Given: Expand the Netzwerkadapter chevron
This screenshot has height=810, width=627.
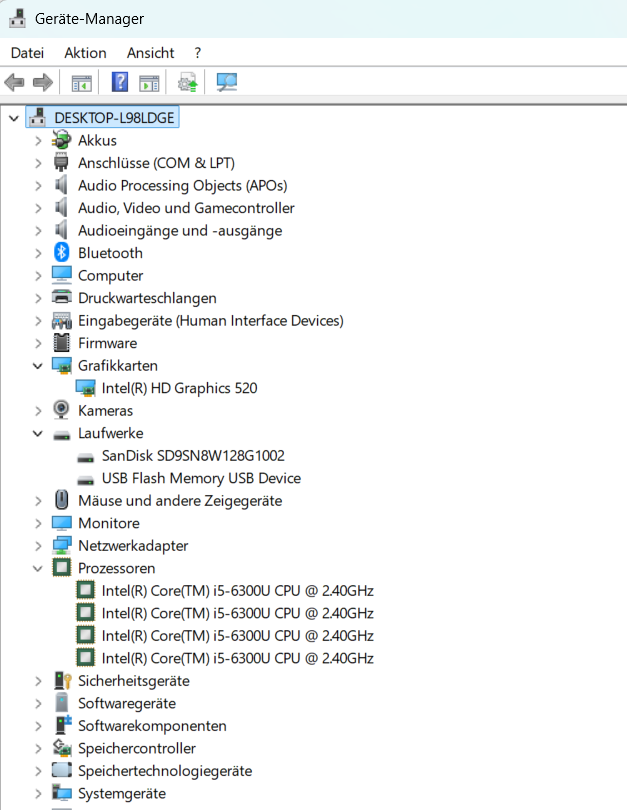Looking at the screenshot, I should tap(38, 546).
